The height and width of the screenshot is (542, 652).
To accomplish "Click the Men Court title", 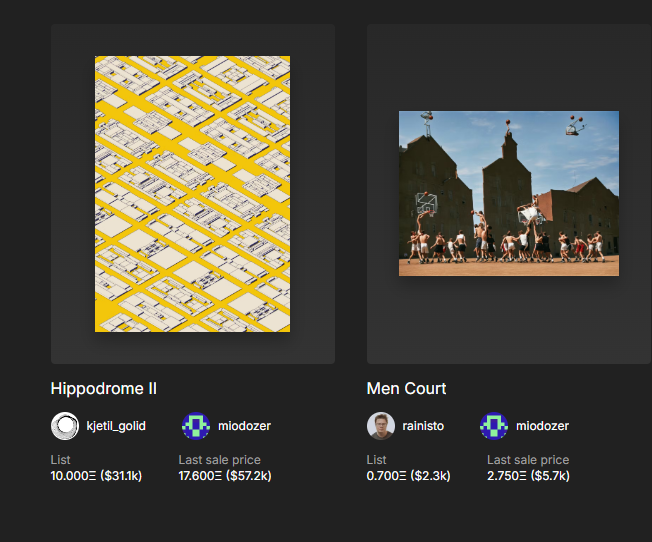I will (x=406, y=388).
